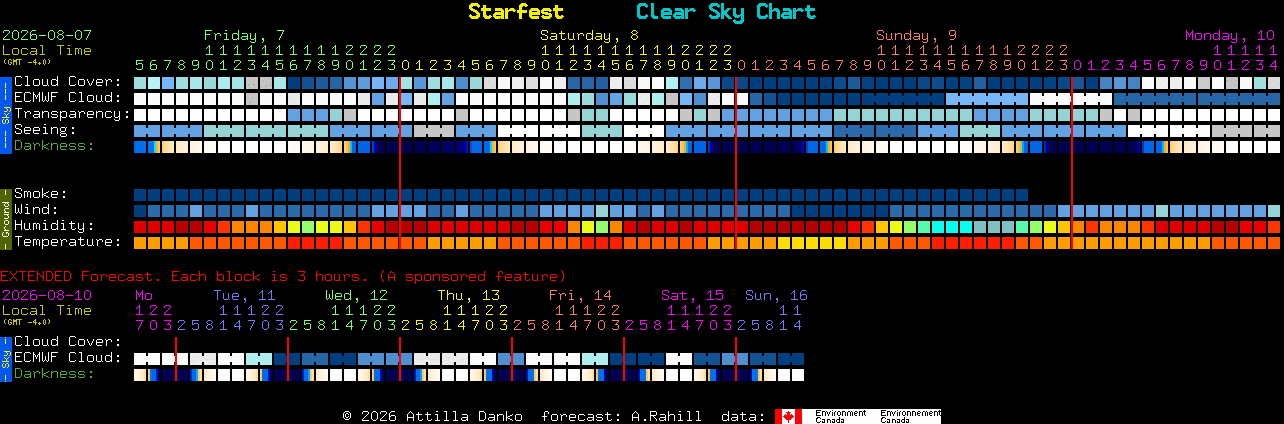
Task: Click the Fri, 14 extended day header
Action: click(580, 296)
